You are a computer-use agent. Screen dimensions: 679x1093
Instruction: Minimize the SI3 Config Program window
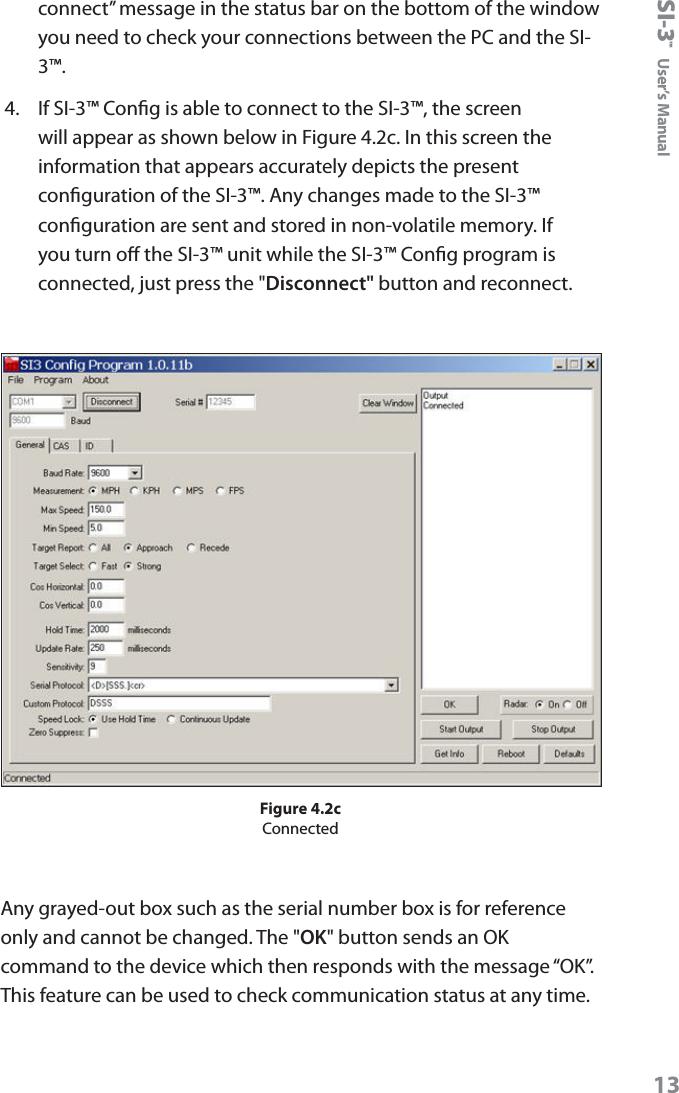point(560,365)
